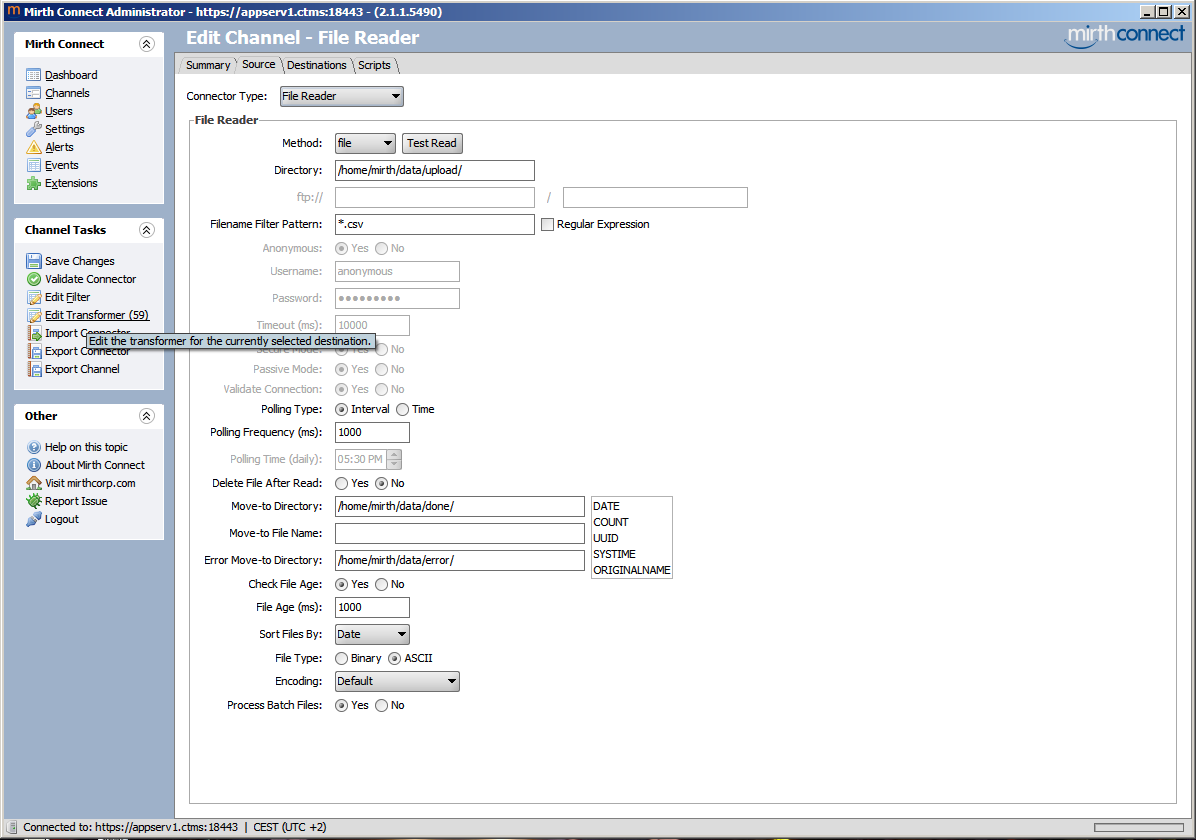The height and width of the screenshot is (840, 1196).
Task: Click the Visit mirthcorp.com home icon
Action: click(34, 483)
